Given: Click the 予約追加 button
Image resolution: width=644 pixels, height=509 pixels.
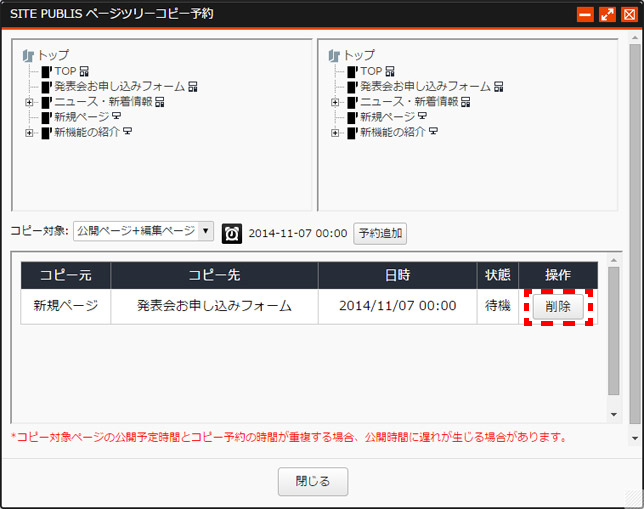Looking at the screenshot, I should (380, 234).
